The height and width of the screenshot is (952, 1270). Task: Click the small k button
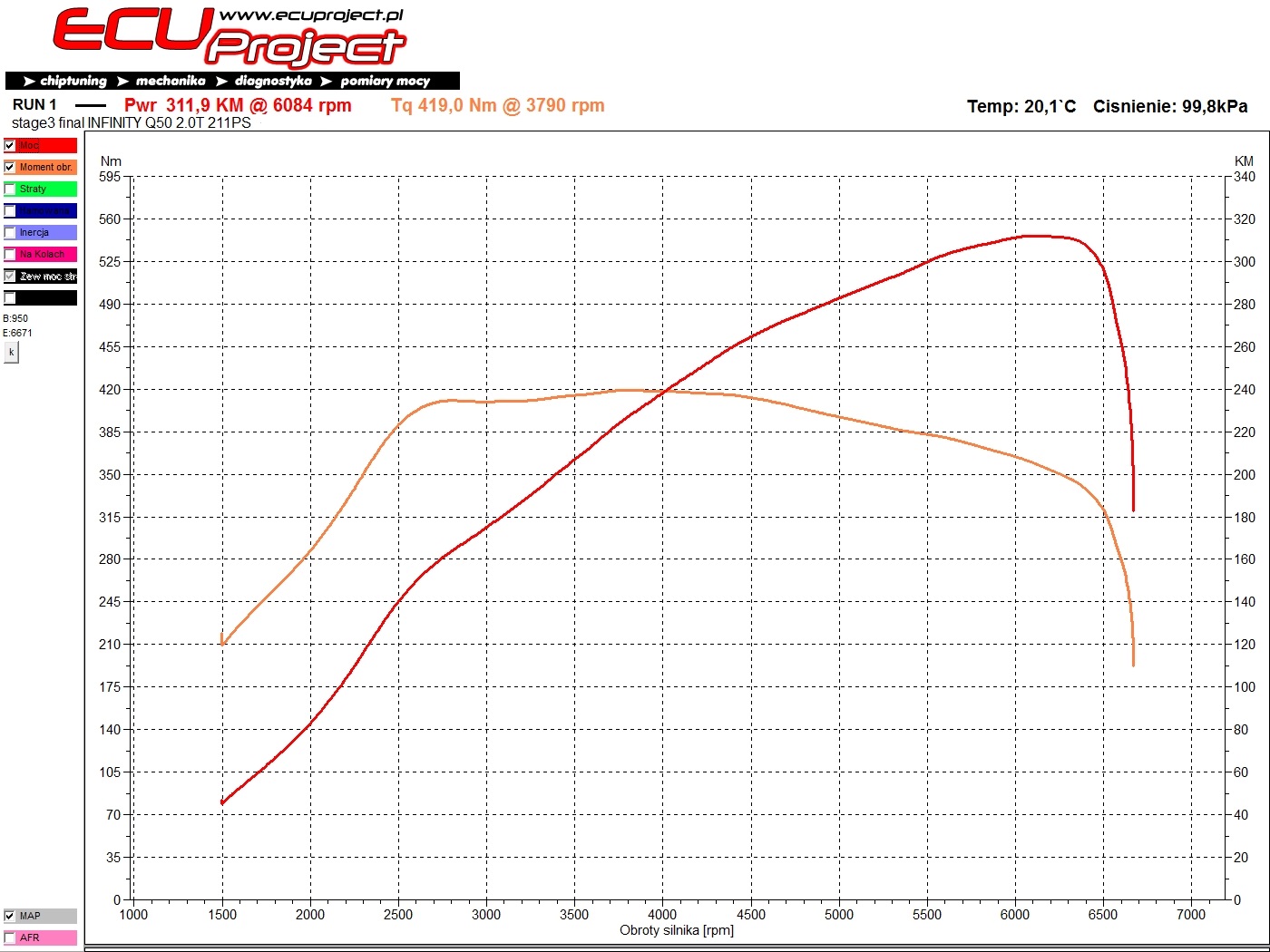click(x=11, y=352)
